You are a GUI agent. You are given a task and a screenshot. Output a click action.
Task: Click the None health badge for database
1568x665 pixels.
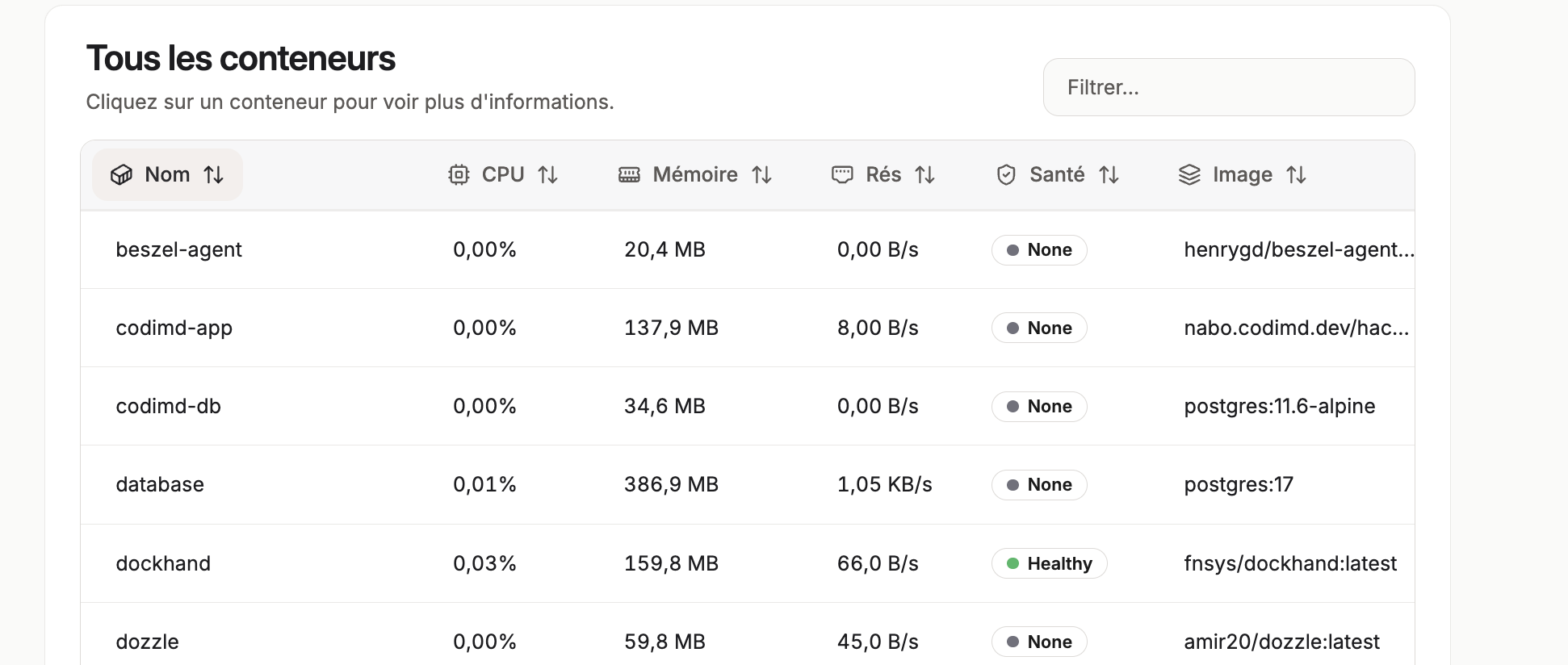pos(1039,484)
